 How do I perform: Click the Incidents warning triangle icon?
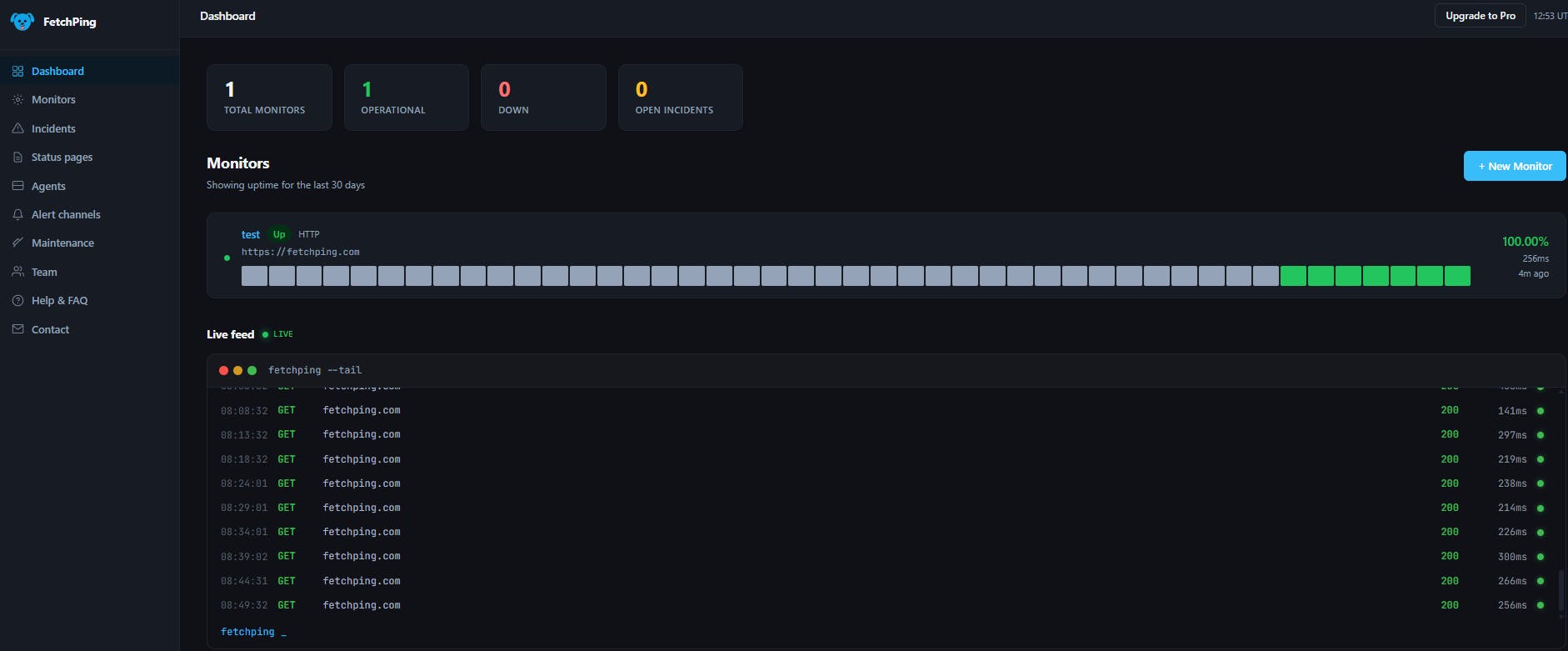tap(17, 129)
